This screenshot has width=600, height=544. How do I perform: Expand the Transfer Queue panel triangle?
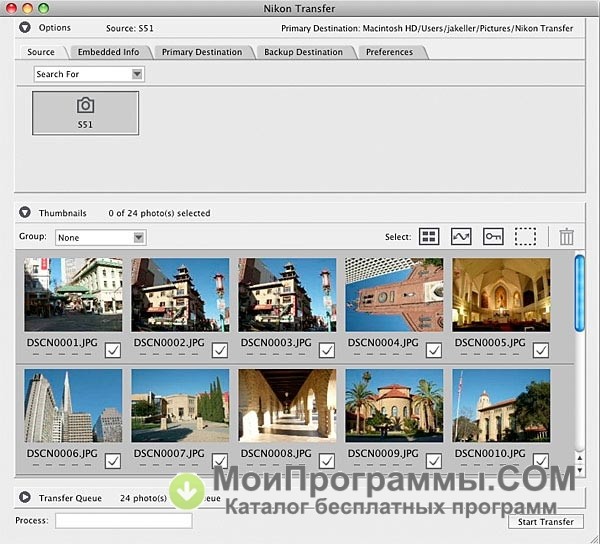[25, 497]
